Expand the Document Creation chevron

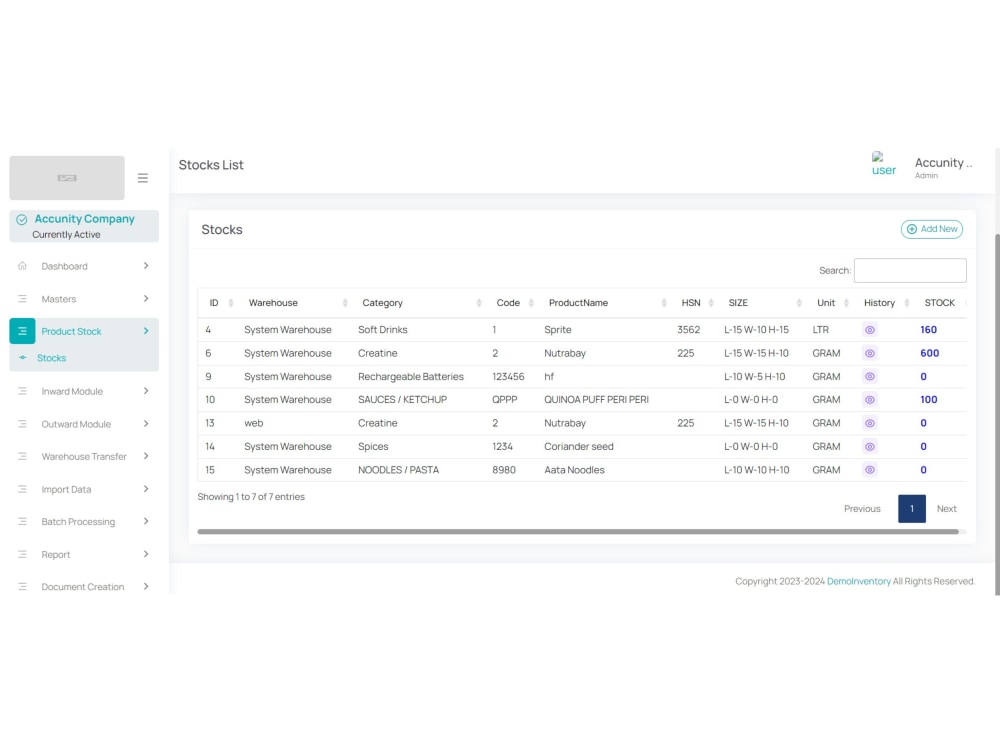145,587
